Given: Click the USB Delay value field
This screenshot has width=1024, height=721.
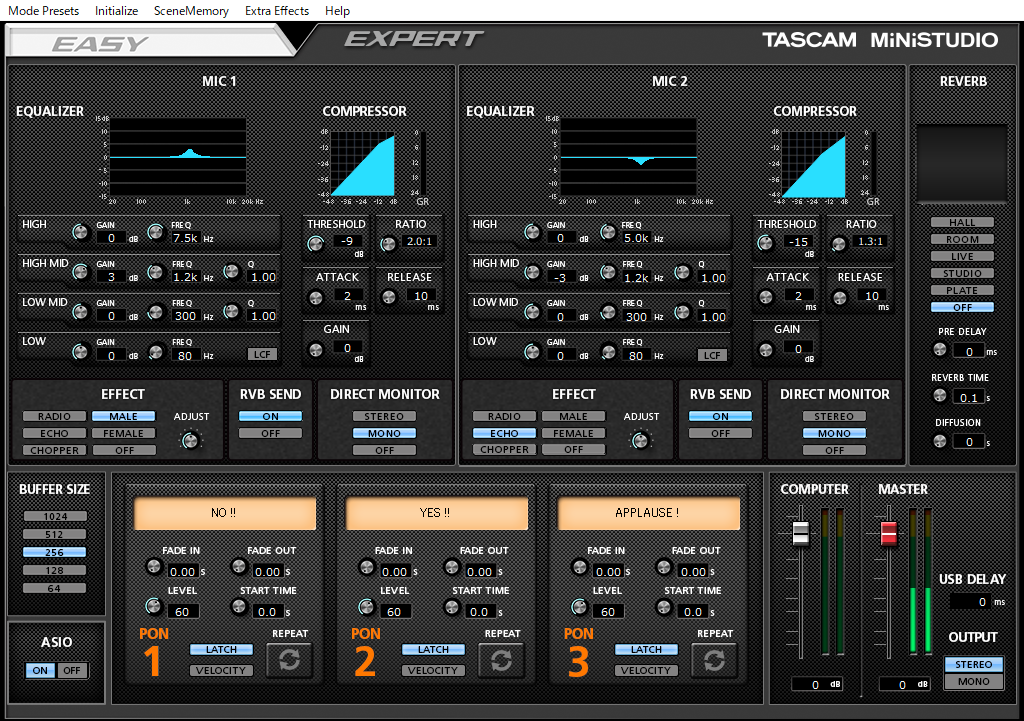Looking at the screenshot, I should pyautogui.click(x=970, y=601).
